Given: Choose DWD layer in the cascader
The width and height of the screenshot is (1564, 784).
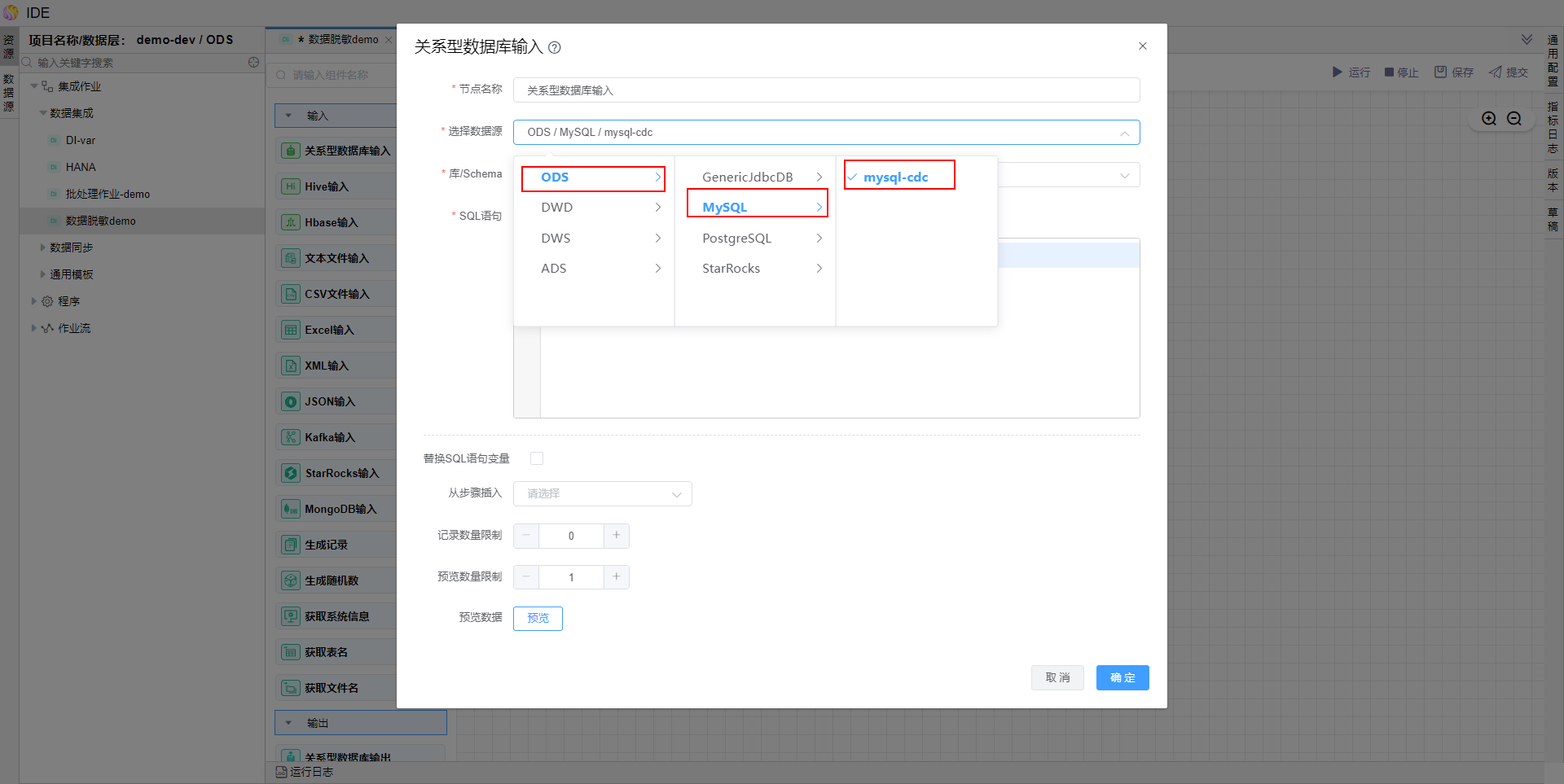Looking at the screenshot, I should [557, 208].
